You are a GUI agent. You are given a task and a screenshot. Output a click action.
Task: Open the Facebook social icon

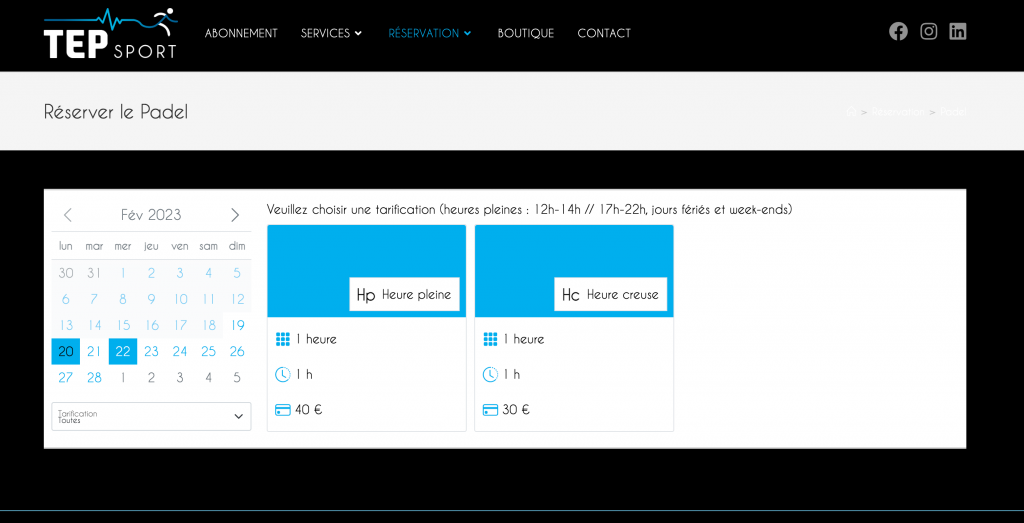pos(898,31)
